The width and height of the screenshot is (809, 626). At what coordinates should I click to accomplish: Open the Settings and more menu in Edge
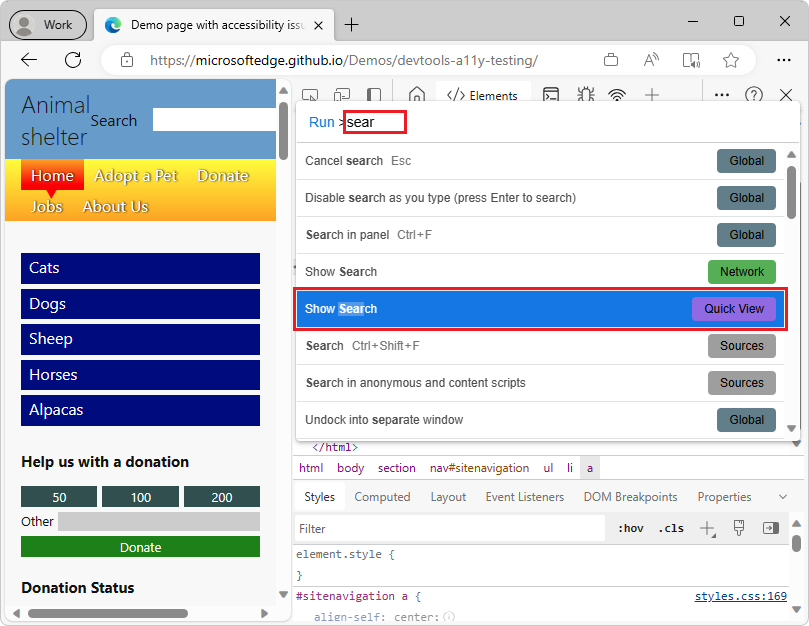784,59
